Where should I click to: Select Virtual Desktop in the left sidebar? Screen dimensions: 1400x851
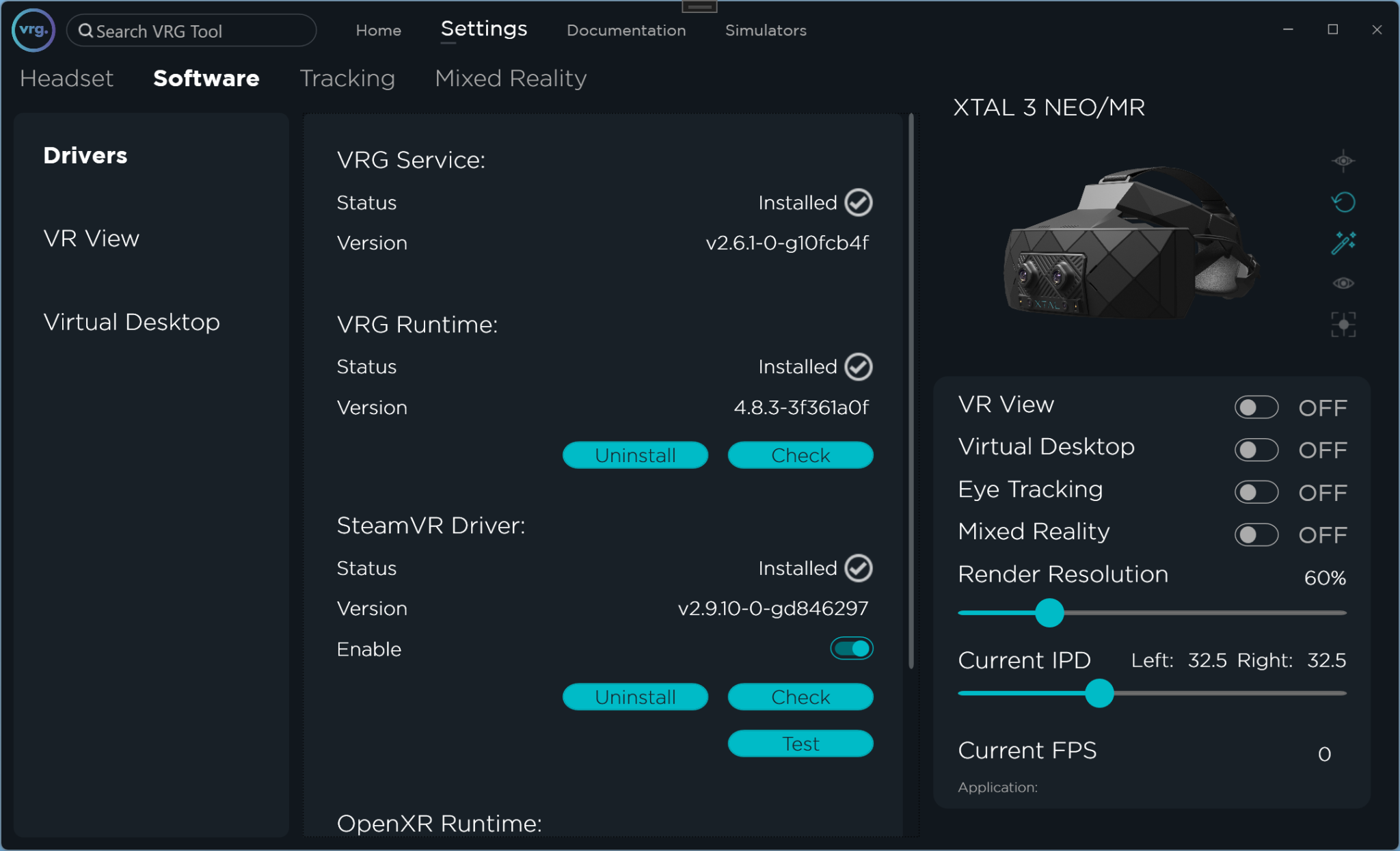131,321
